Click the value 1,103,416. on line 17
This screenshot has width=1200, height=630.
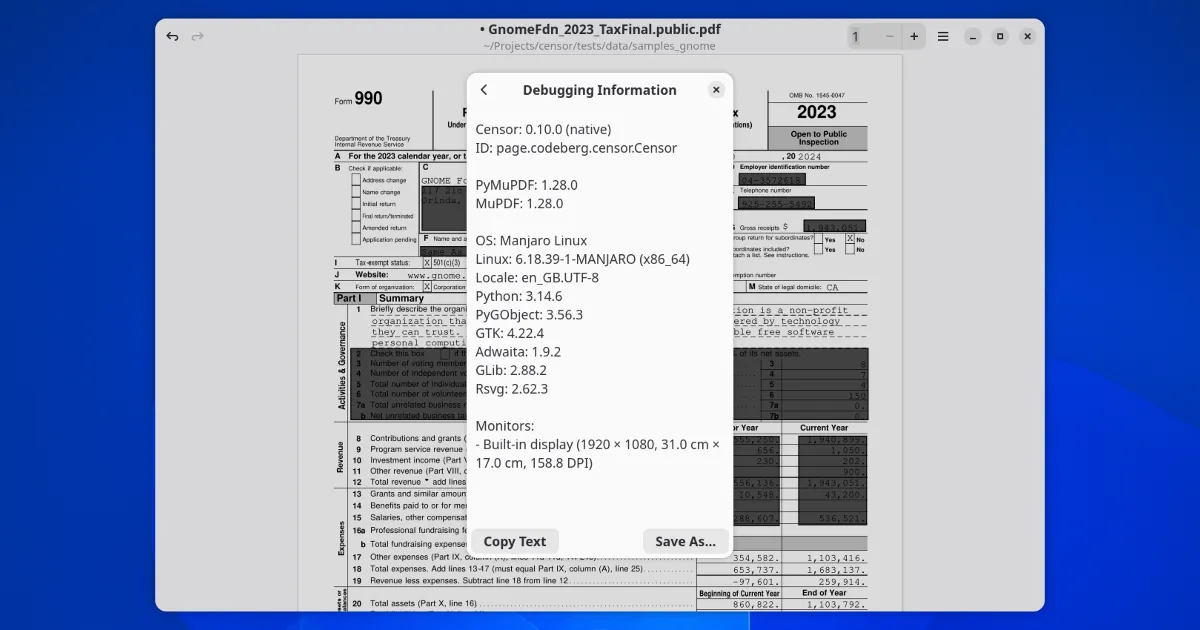[x=837, y=557]
